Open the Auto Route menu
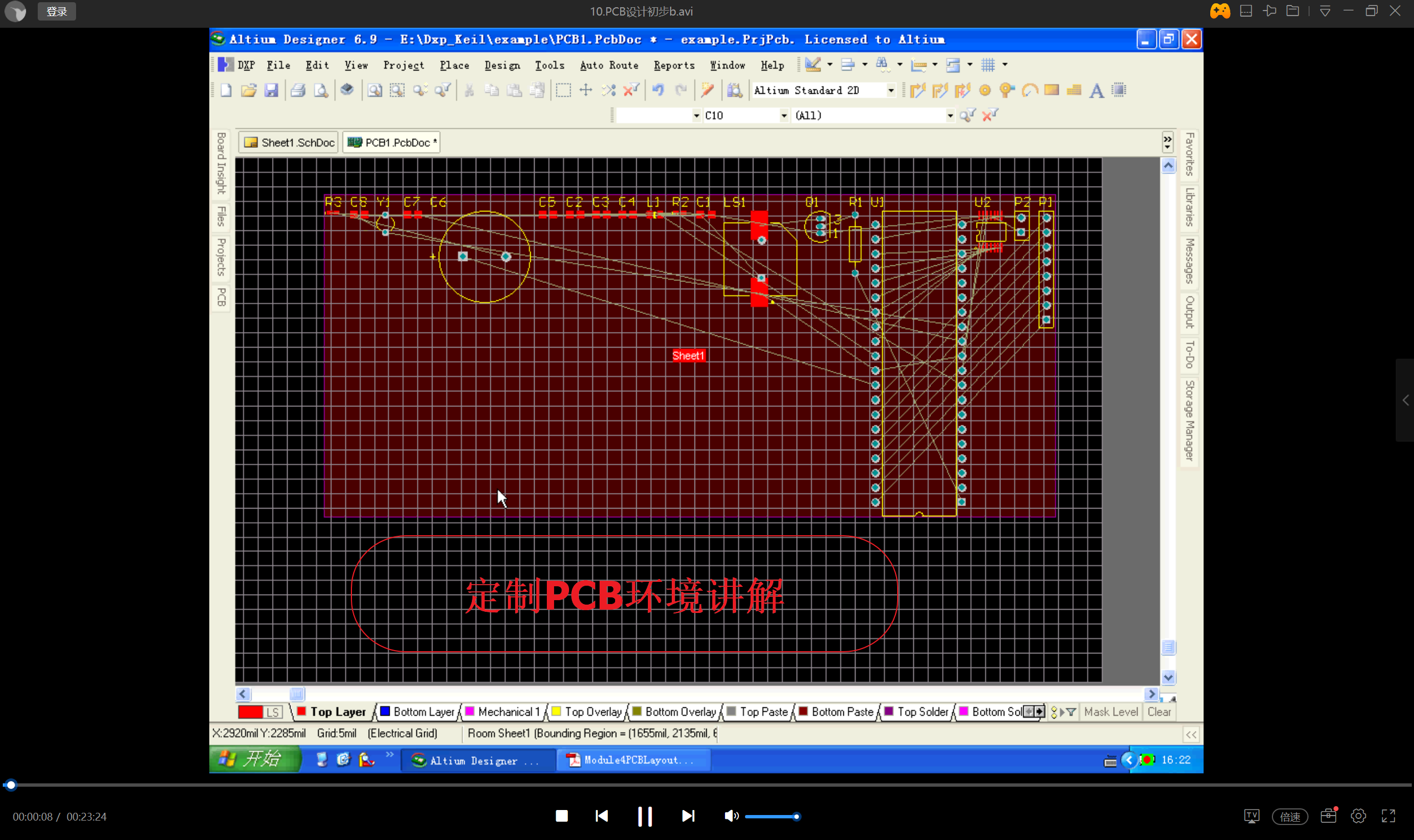Screen dimensions: 1414x840 pos(609,65)
